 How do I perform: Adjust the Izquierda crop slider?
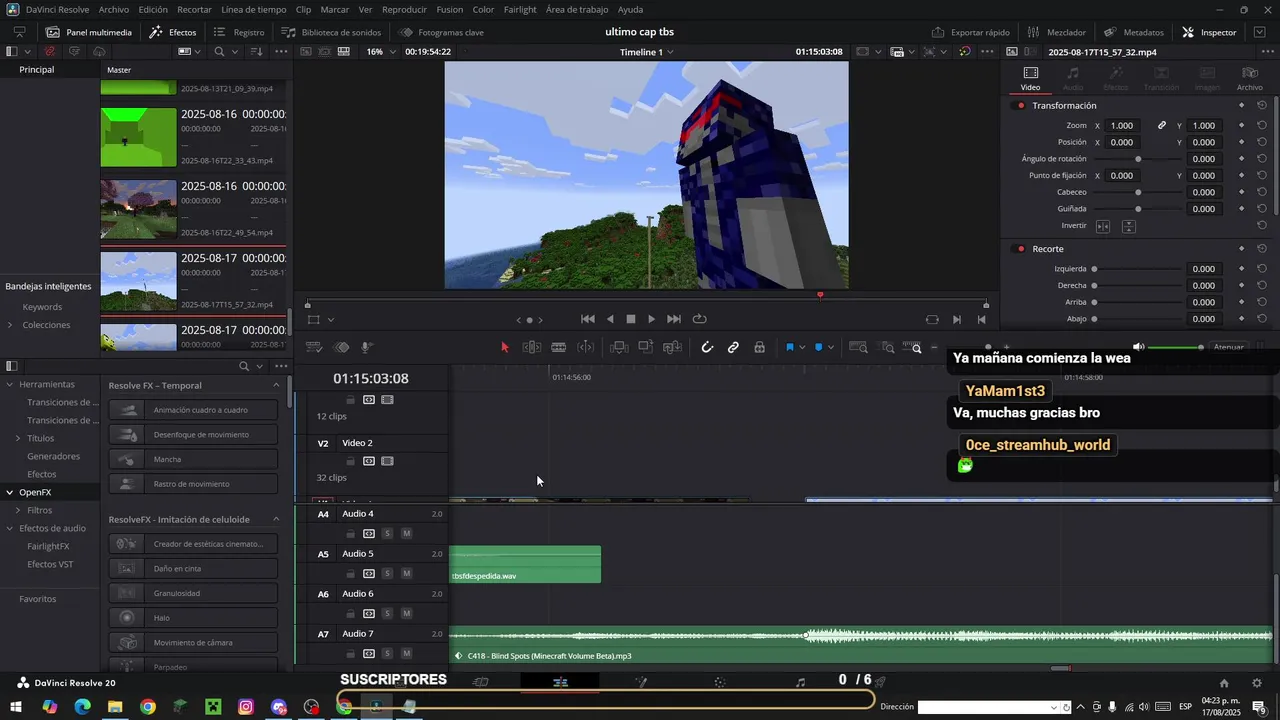[1138, 269]
